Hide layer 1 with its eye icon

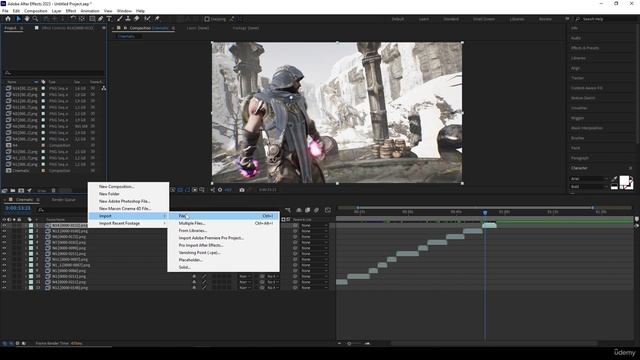(4, 225)
